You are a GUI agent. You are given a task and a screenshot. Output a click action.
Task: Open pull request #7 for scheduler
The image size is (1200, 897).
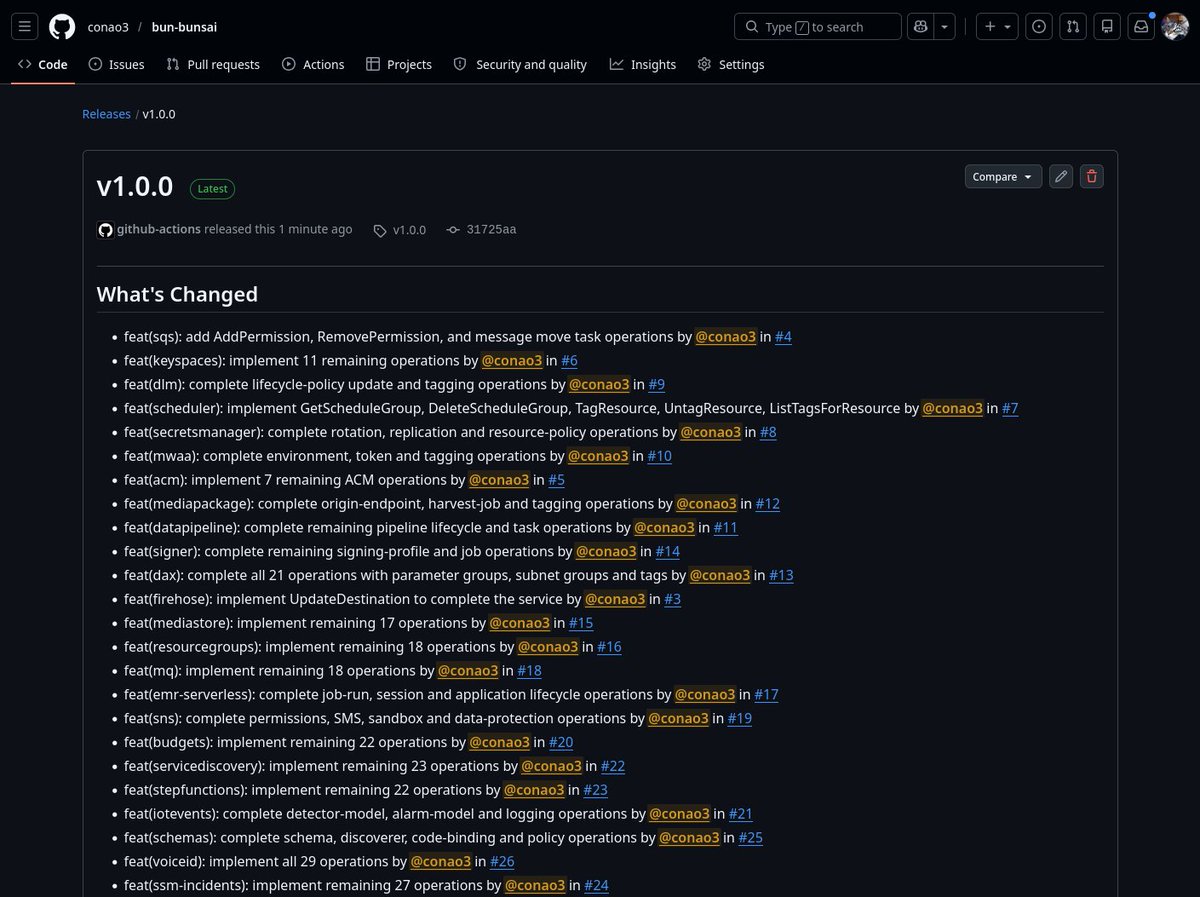point(1010,408)
